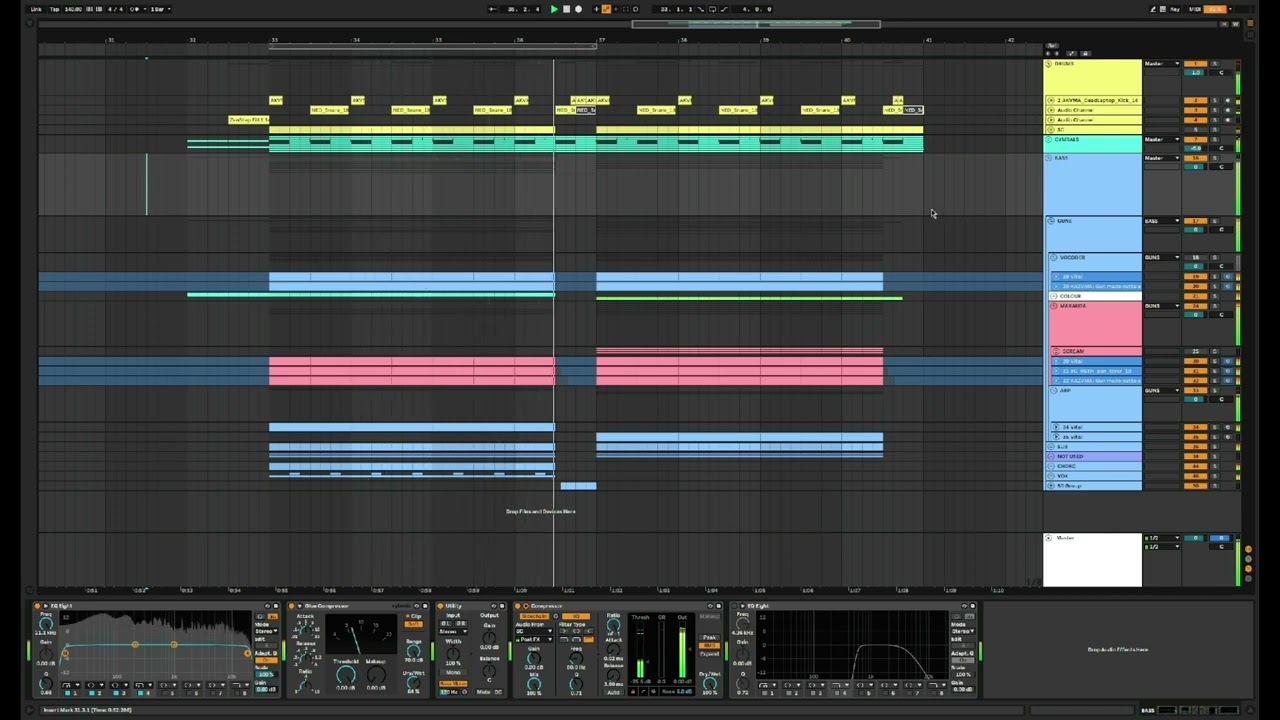The width and height of the screenshot is (1280, 720).
Task: Open the first EQ Eight Stereo mode dropdown
Action: click(x=266, y=631)
